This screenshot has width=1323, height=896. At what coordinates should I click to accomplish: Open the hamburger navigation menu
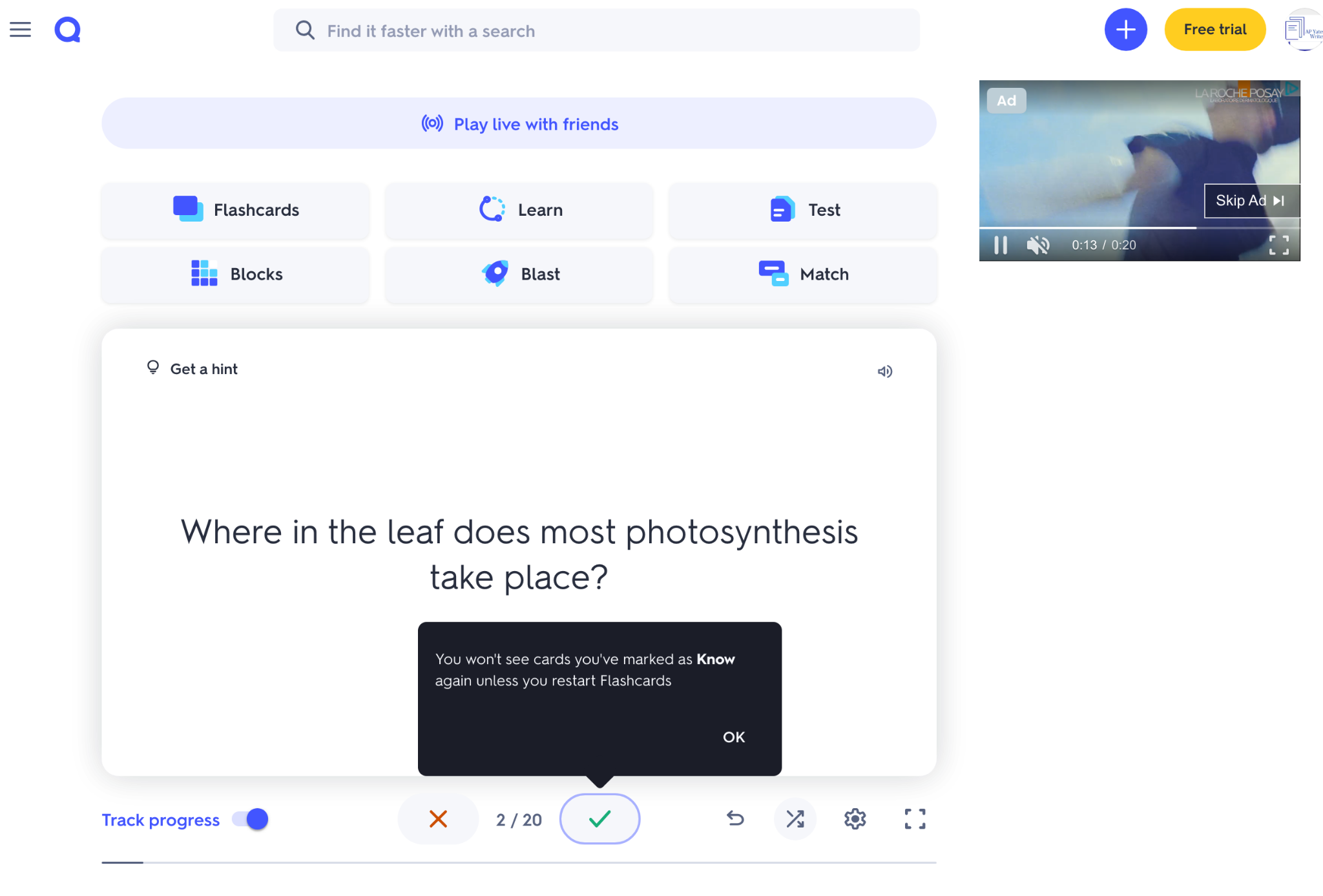click(20, 30)
